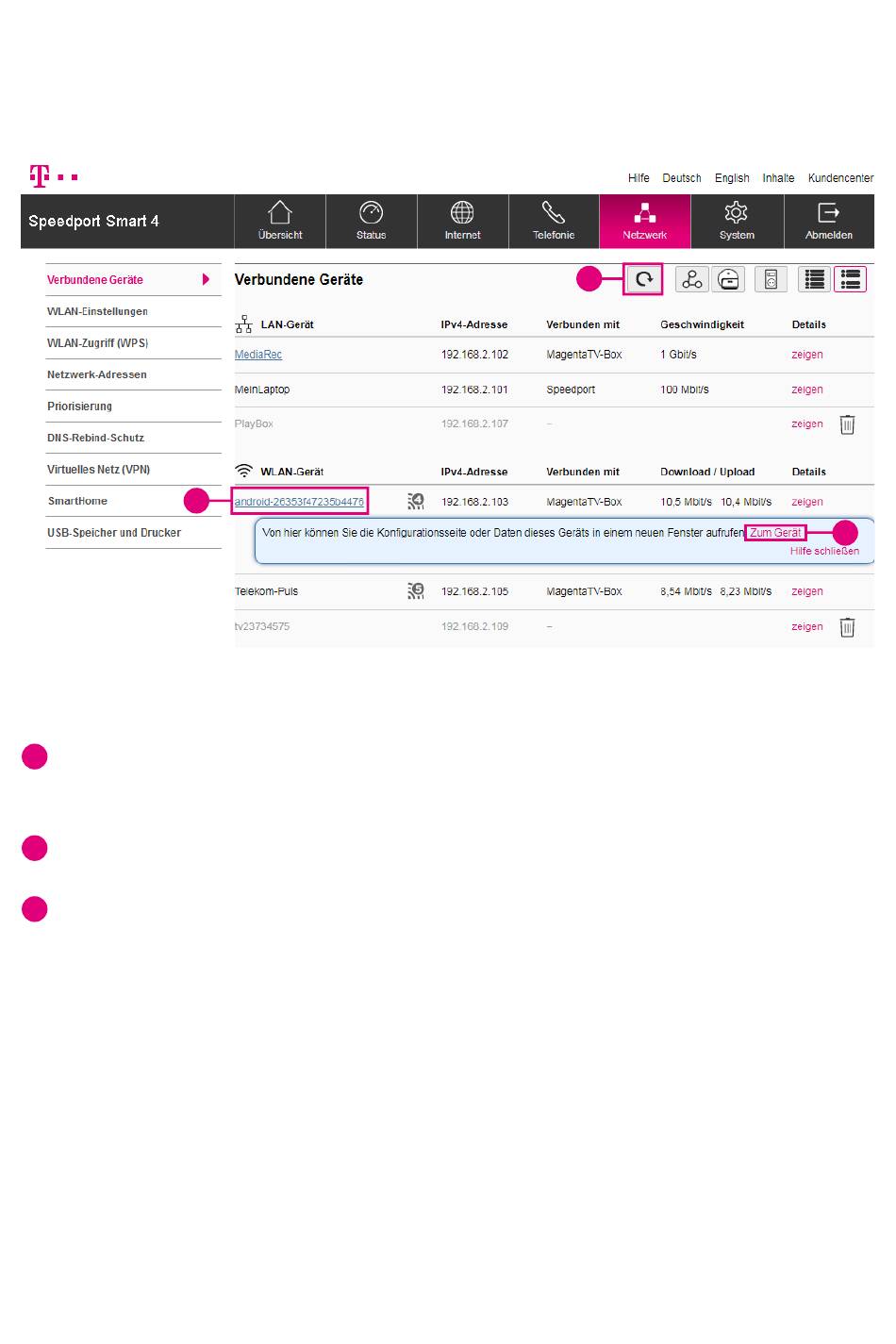Show details for android-26353f47235b4476
Image resolution: width=896 pixels, height=1344 pixels.
pos(807,502)
